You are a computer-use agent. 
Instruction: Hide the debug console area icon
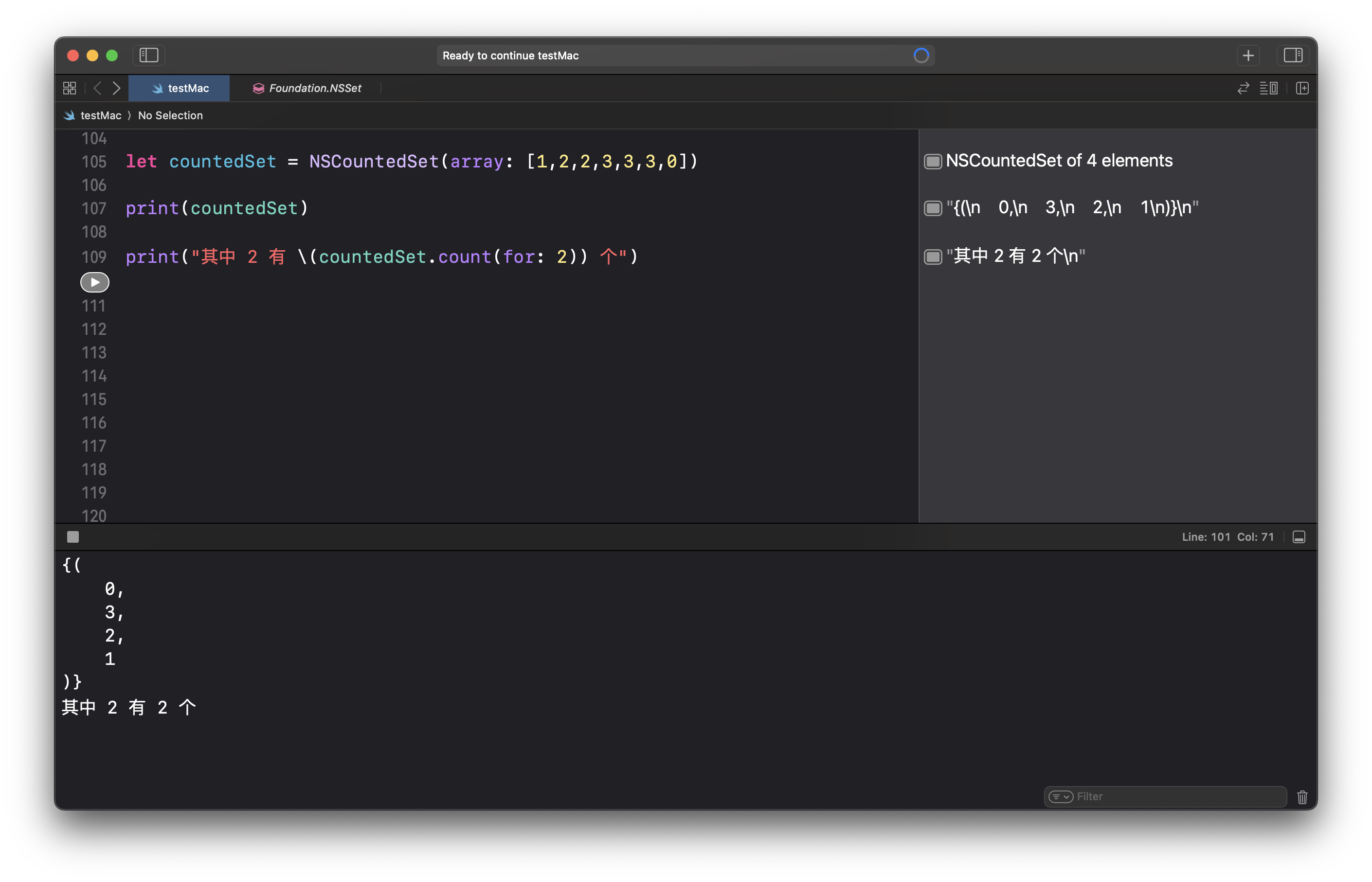pos(1299,536)
